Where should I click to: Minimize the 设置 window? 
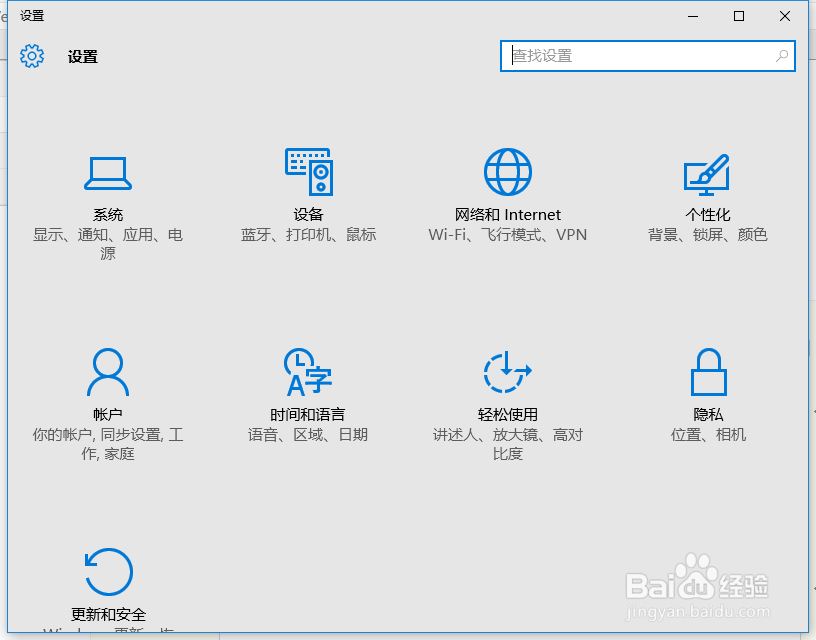coord(693,16)
